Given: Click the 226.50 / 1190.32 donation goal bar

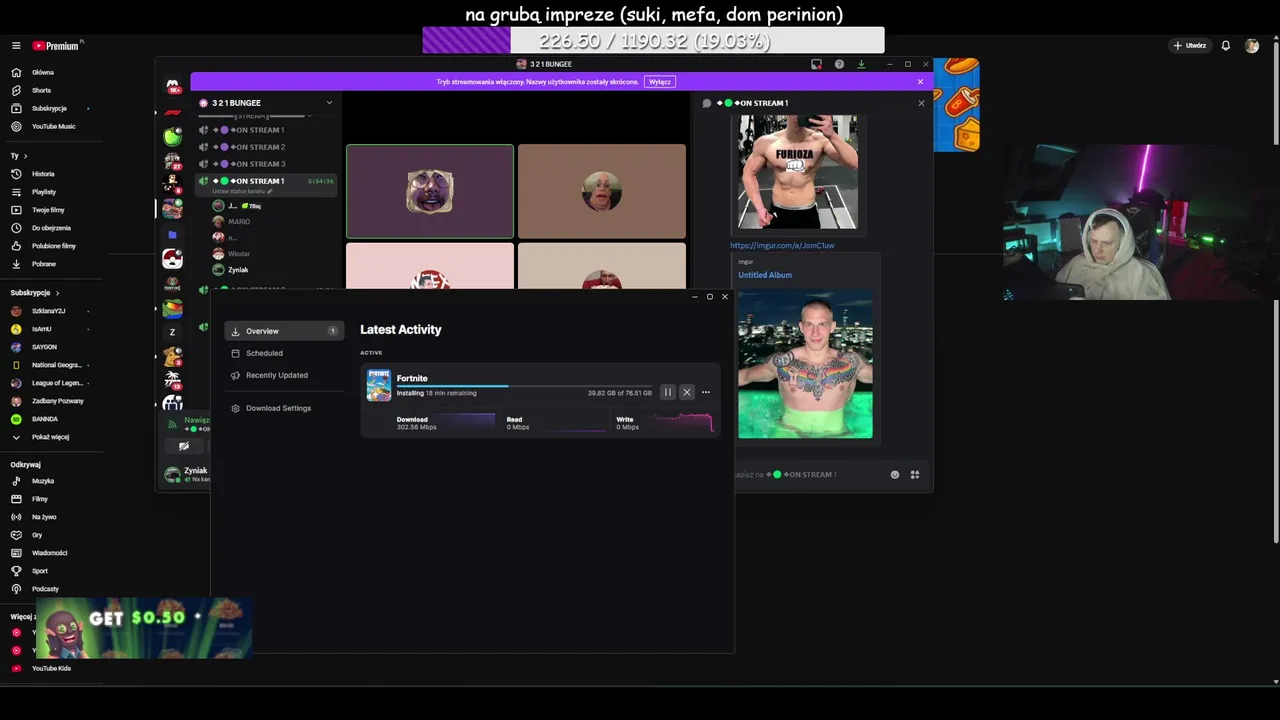Looking at the screenshot, I should (x=654, y=41).
